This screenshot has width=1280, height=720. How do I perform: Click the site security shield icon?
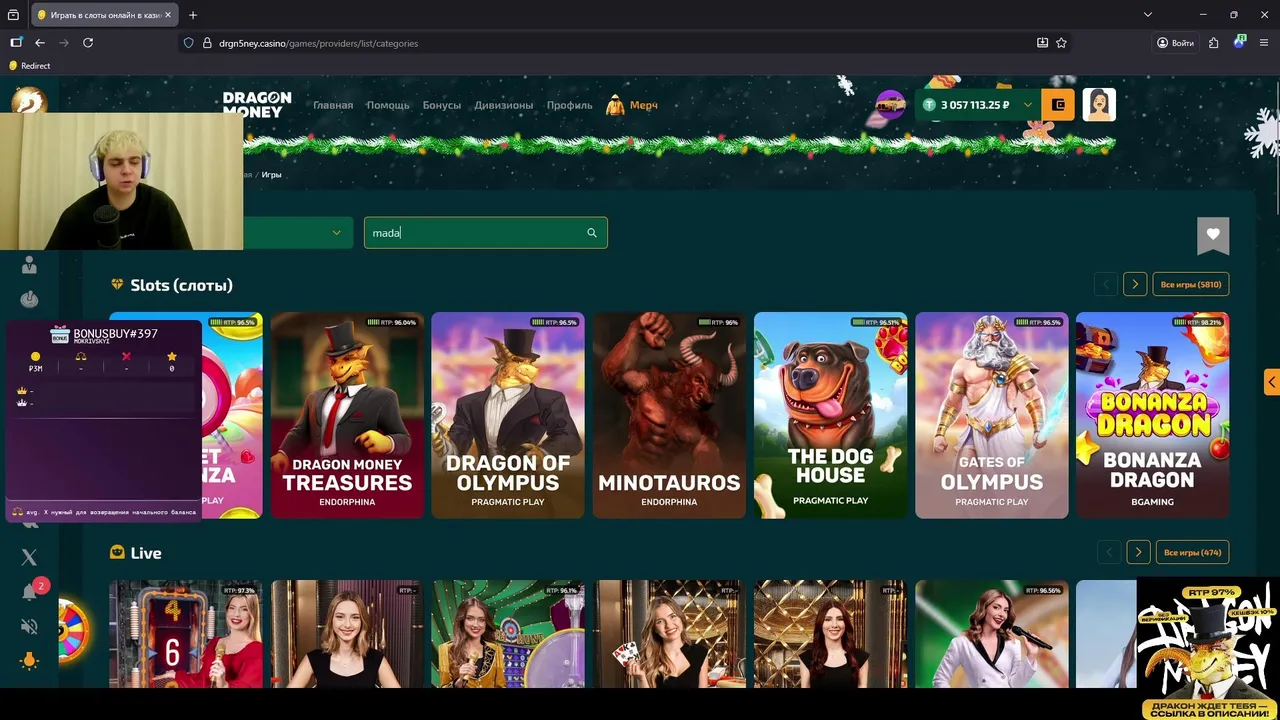tap(188, 43)
